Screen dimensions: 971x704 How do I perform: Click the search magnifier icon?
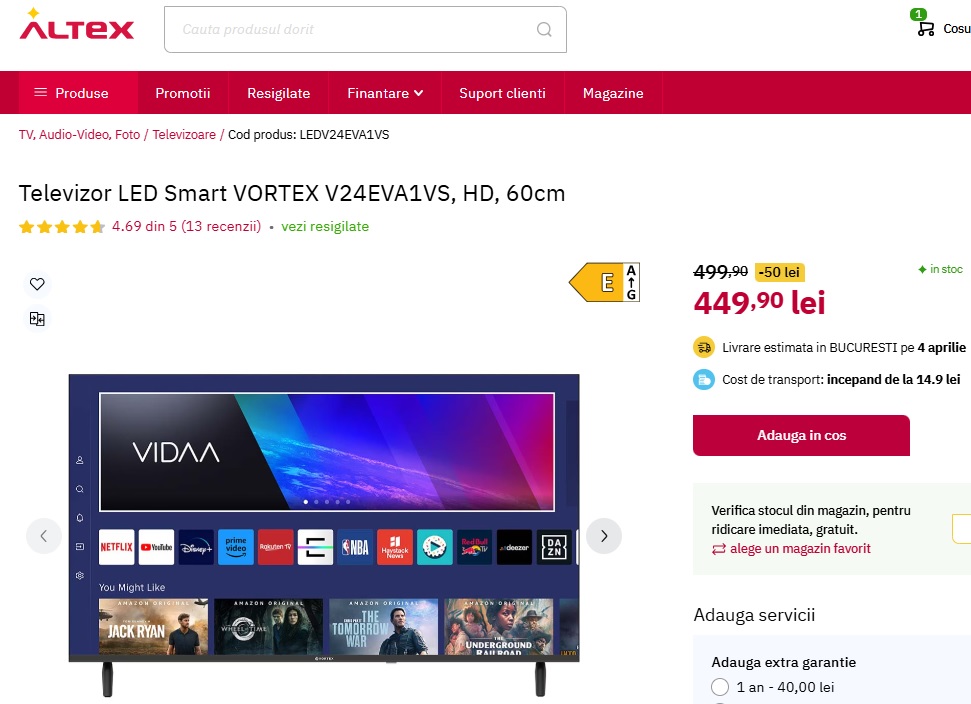coord(544,29)
